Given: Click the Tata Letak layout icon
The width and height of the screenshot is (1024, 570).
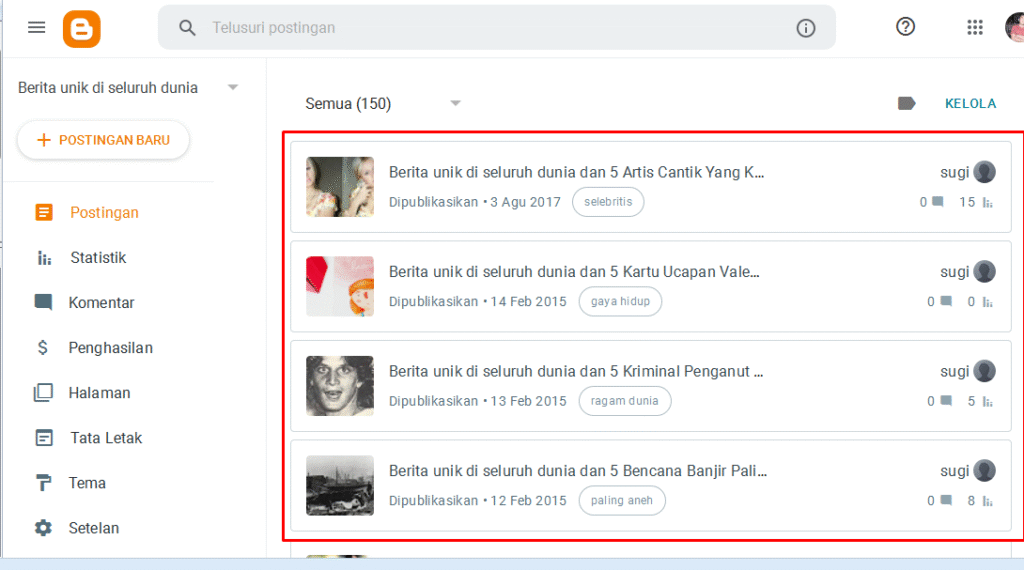Looking at the screenshot, I should click(x=44, y=437).
